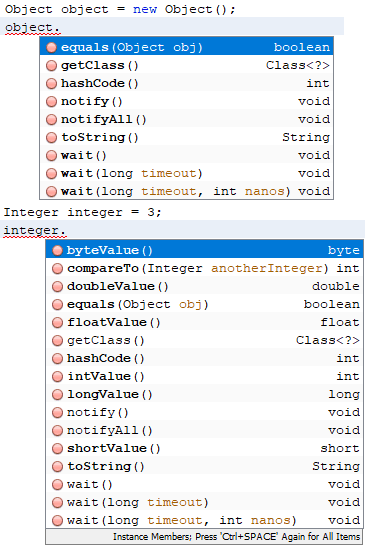The height and width of the screenshot is (545, 365).
Task: Select intValue() suggestion
Action: (204, 376)
